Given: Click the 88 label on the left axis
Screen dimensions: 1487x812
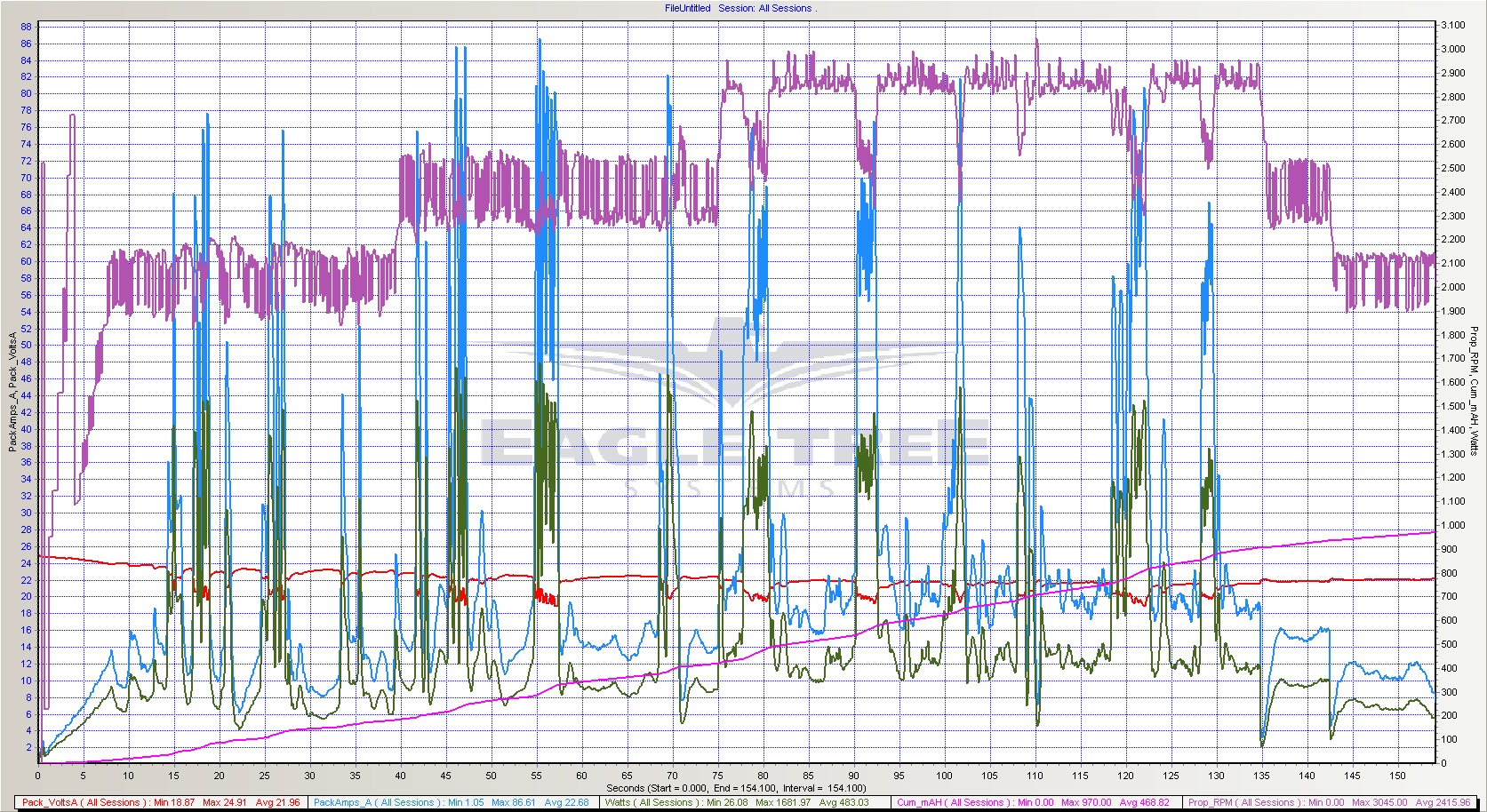Looking at the screenshot, I should pyautogui.click(x=26, y=27).
